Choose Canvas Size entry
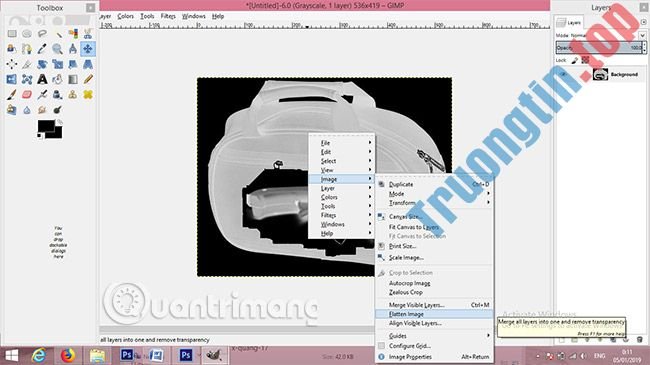Screen dimensions: 650x365 [x=434, y=217]
